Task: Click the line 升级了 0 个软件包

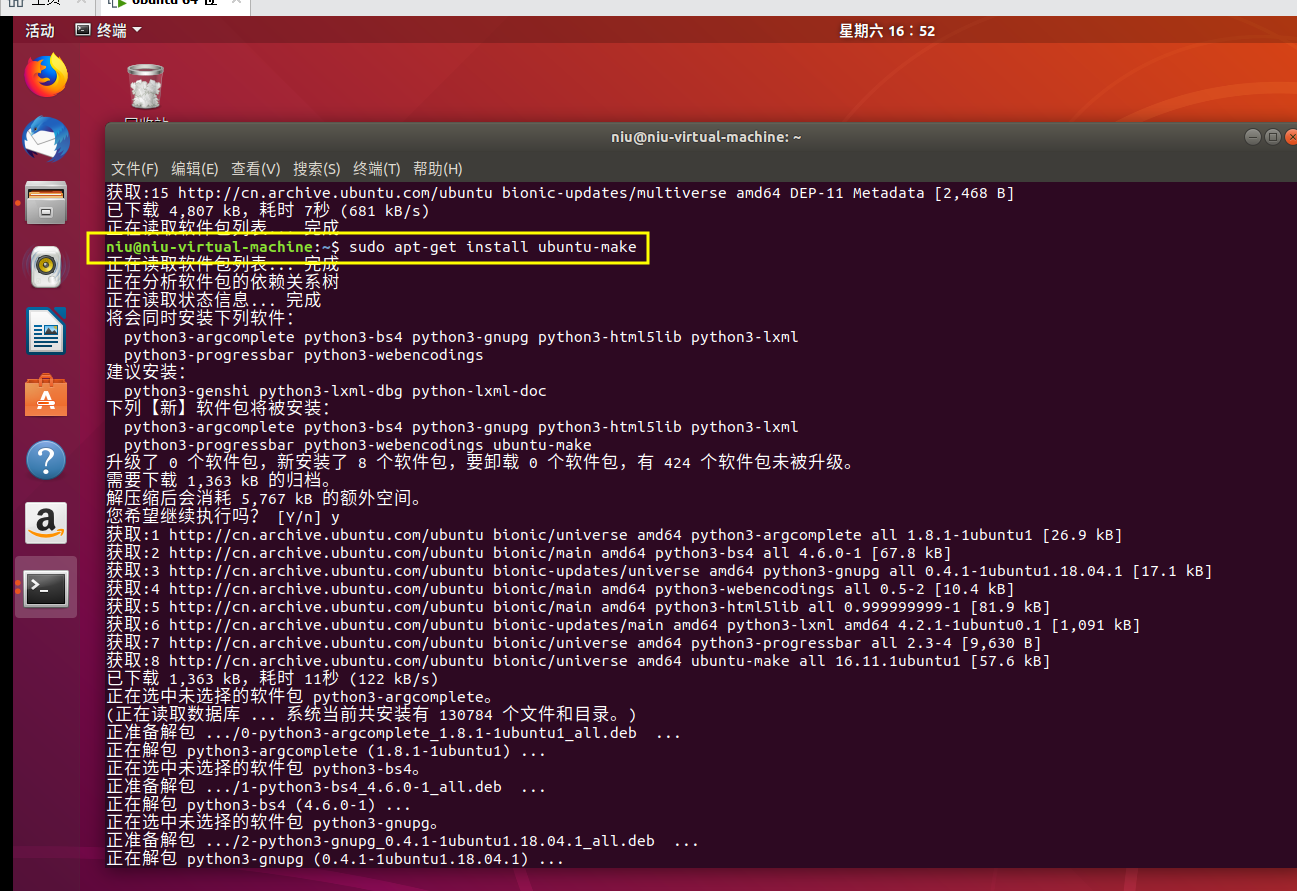Action: tap(480, 463)
